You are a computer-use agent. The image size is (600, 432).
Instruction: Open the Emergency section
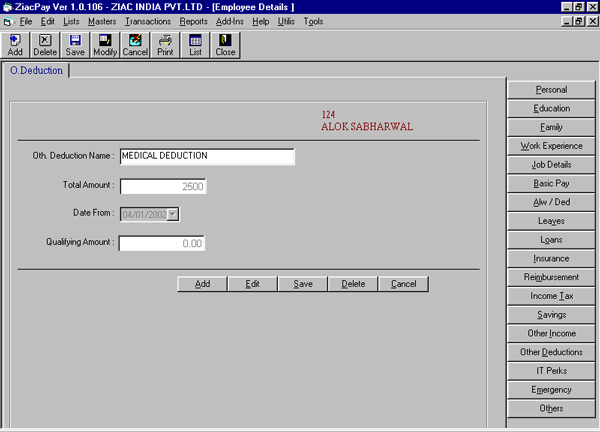click(x=551, y=390)
